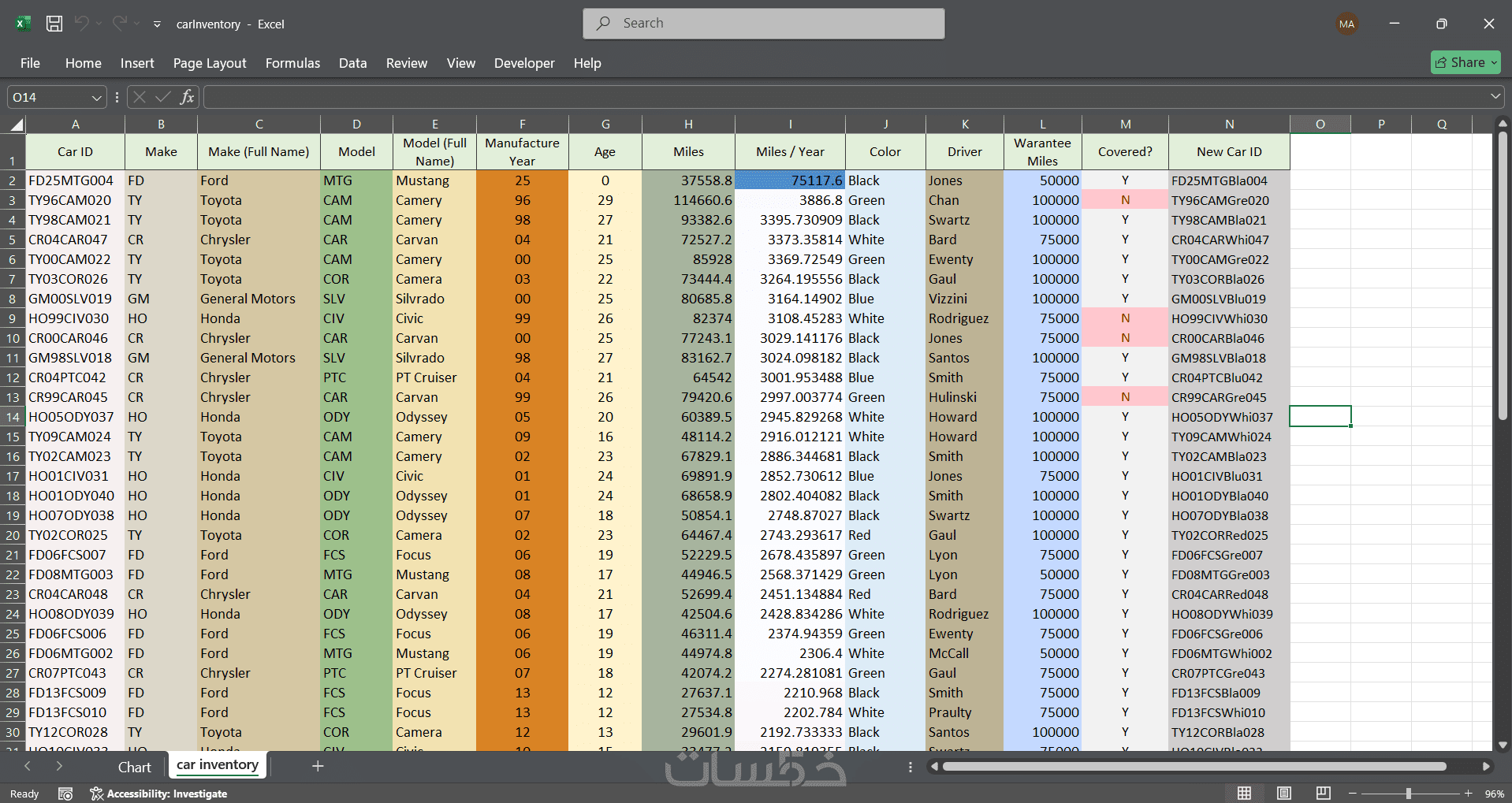The height and width of the screenshot is (803, 1512).
Task: Click the zoom slider handle
Action: tap(1408, 794)
